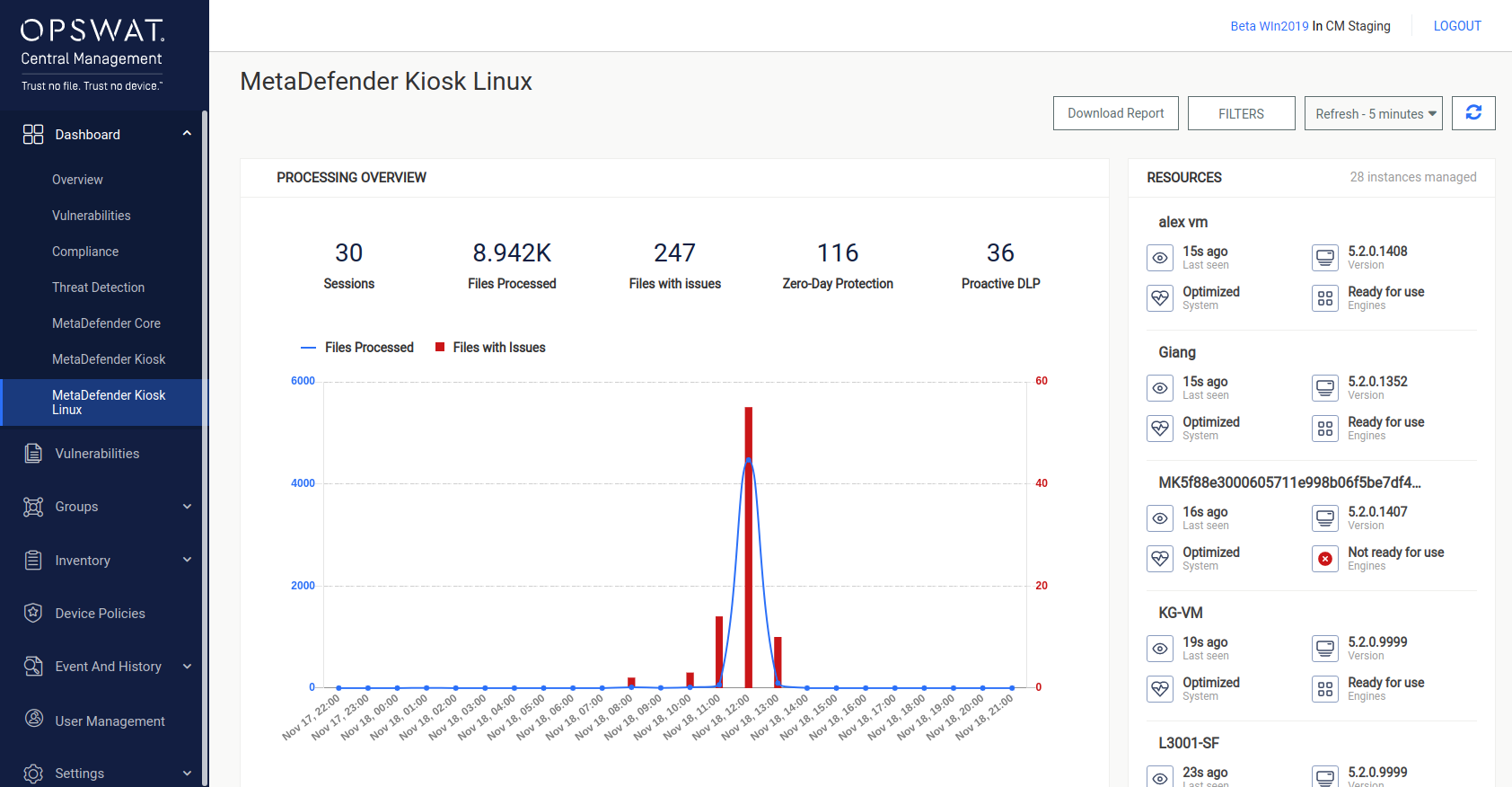Click KG-VM system heartbeat icon
The height and width of the screenshot is (787, 1512).
[x=1160, y=689]
